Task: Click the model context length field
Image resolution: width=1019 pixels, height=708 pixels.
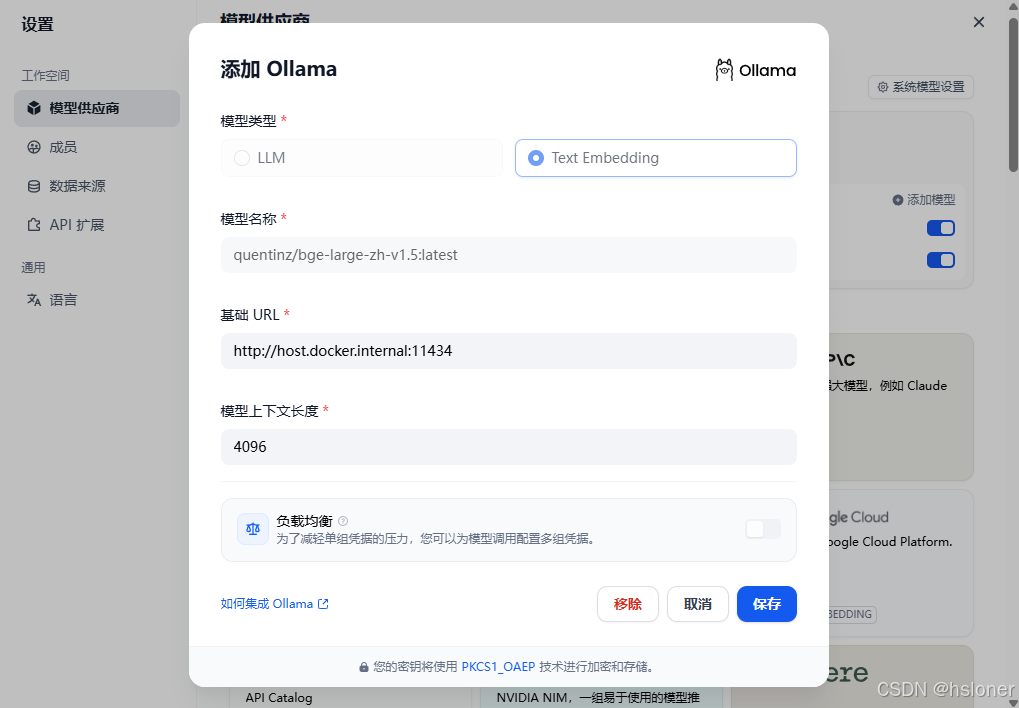Action: 509,447
